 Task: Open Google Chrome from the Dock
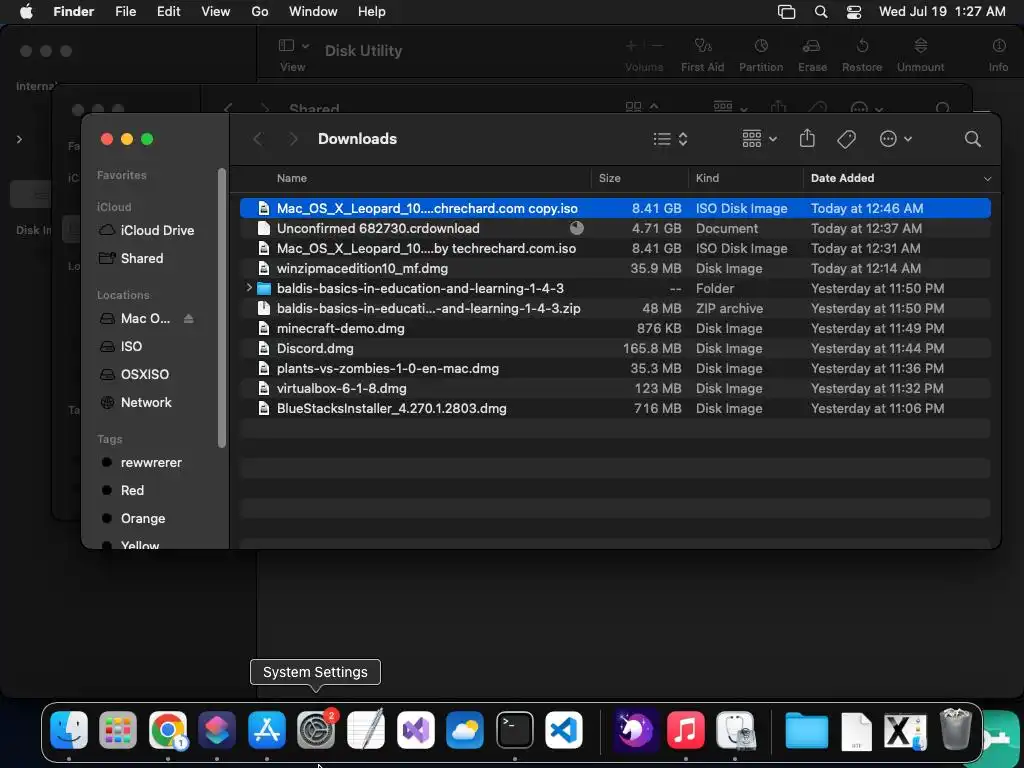168,730
